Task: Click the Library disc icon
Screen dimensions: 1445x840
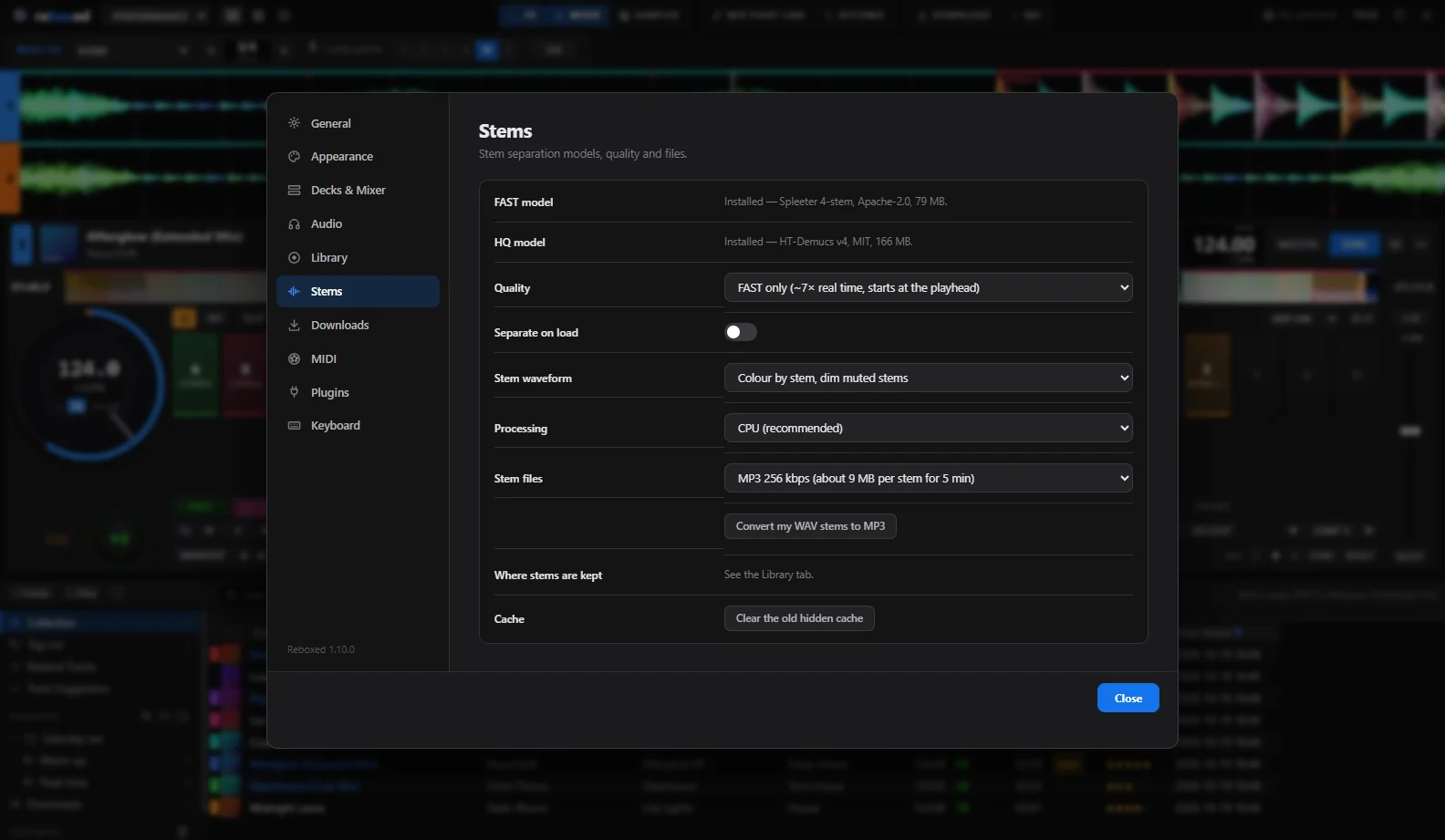Action: 294,258
